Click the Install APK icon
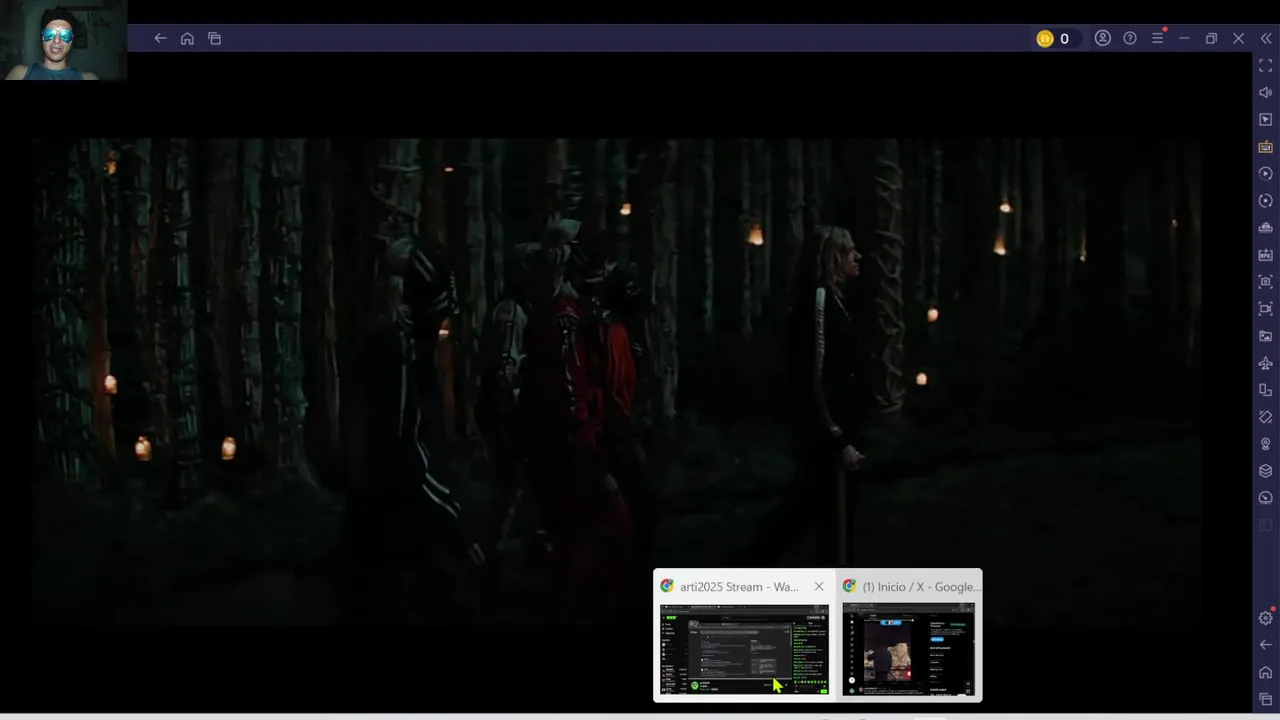The width and height of the screenshot is (1280, 720). 1266,255
